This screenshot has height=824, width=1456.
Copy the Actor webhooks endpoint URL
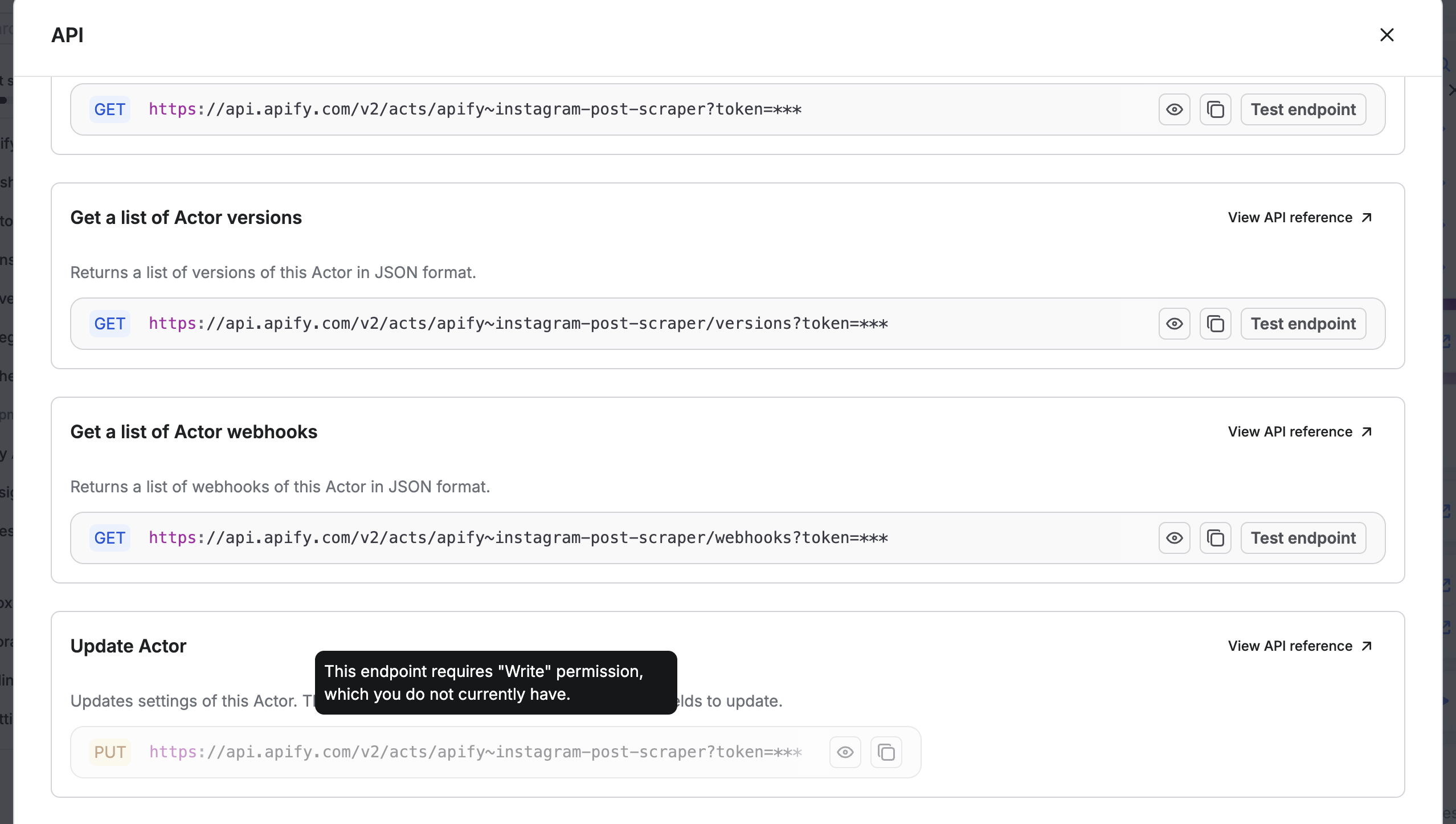[x=1215, y=538]
